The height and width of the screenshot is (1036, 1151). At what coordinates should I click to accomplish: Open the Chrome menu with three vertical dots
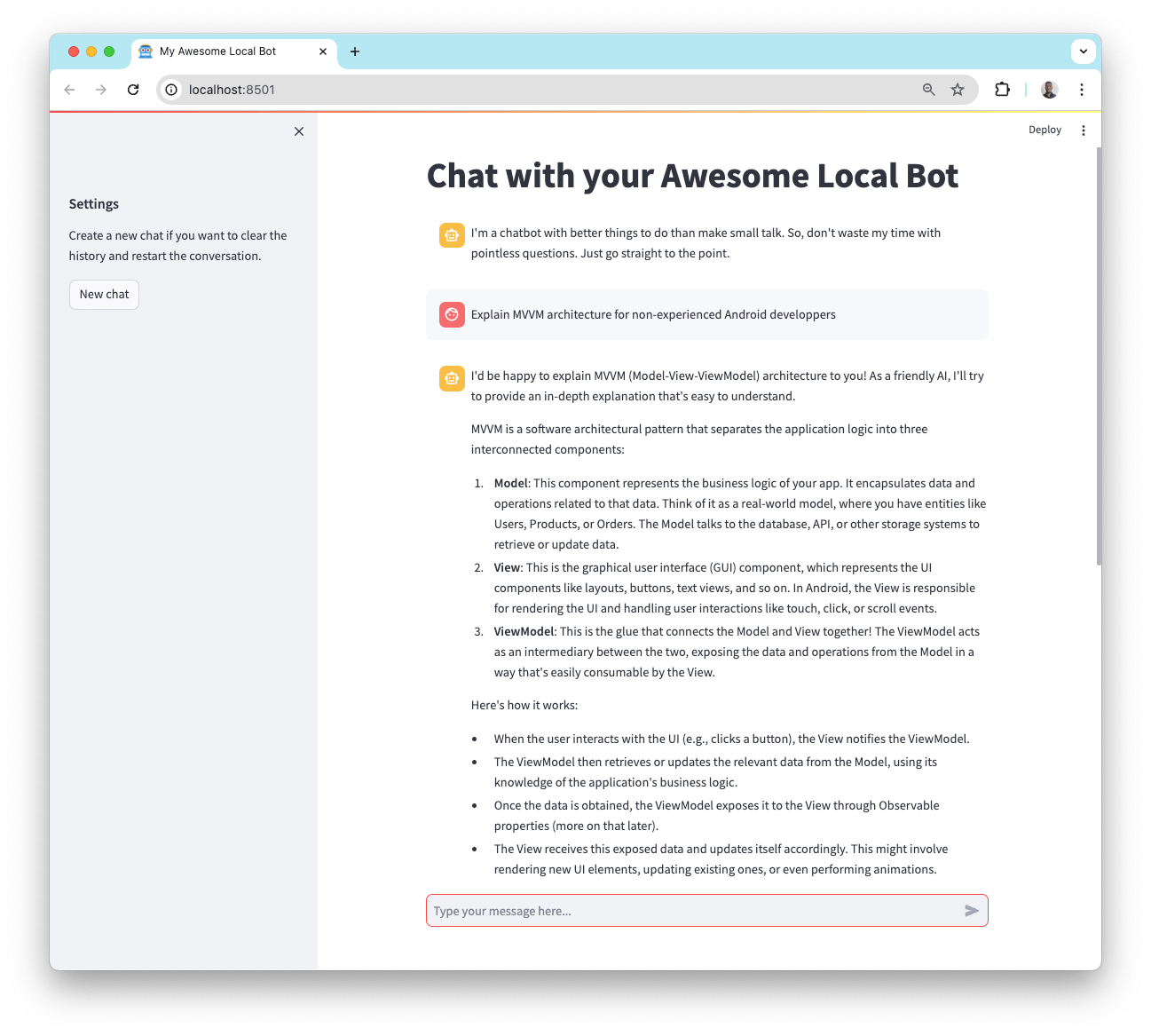[1082, 90]
